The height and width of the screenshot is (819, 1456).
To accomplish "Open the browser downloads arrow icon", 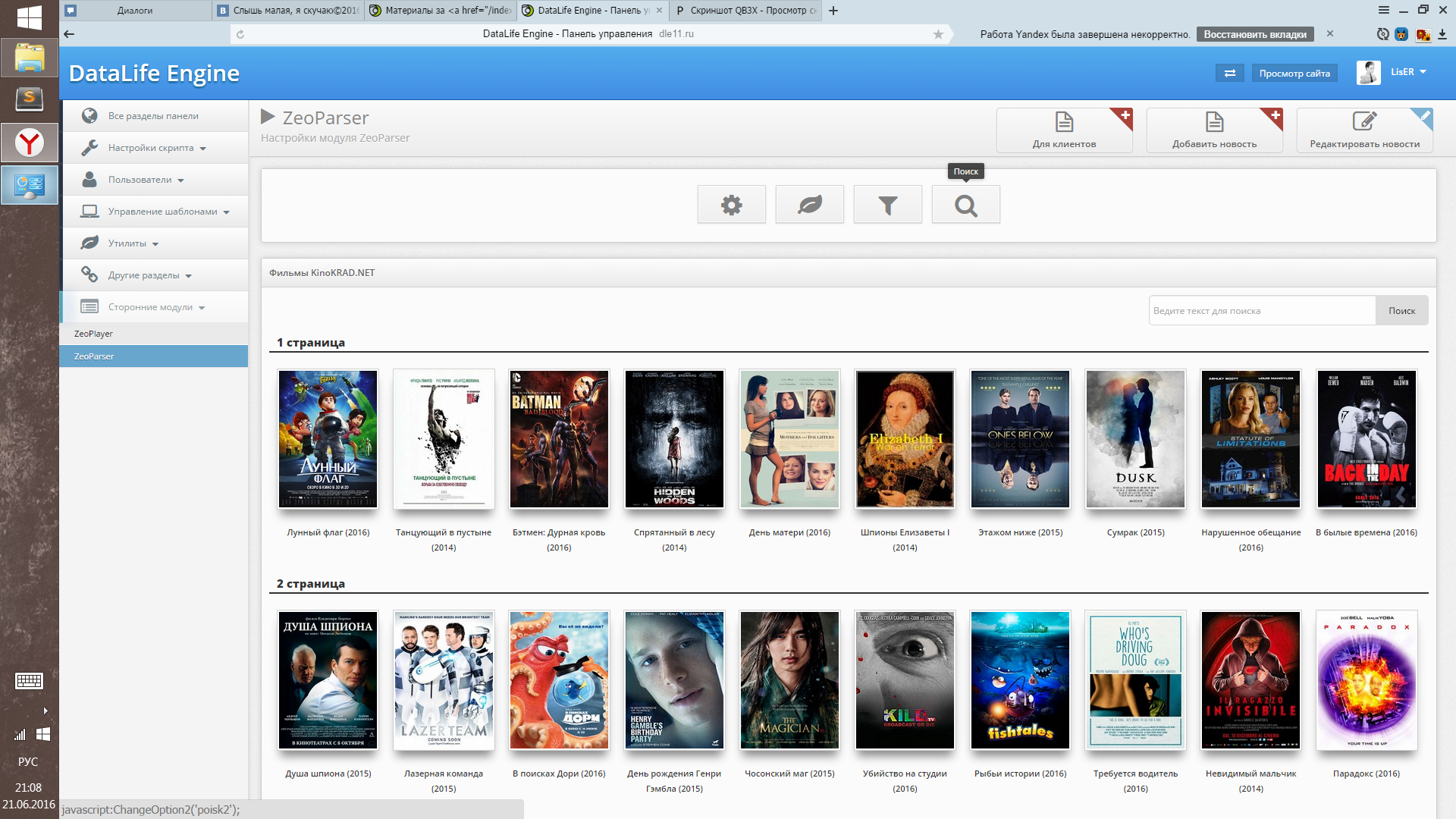I will pos(1442,33).
